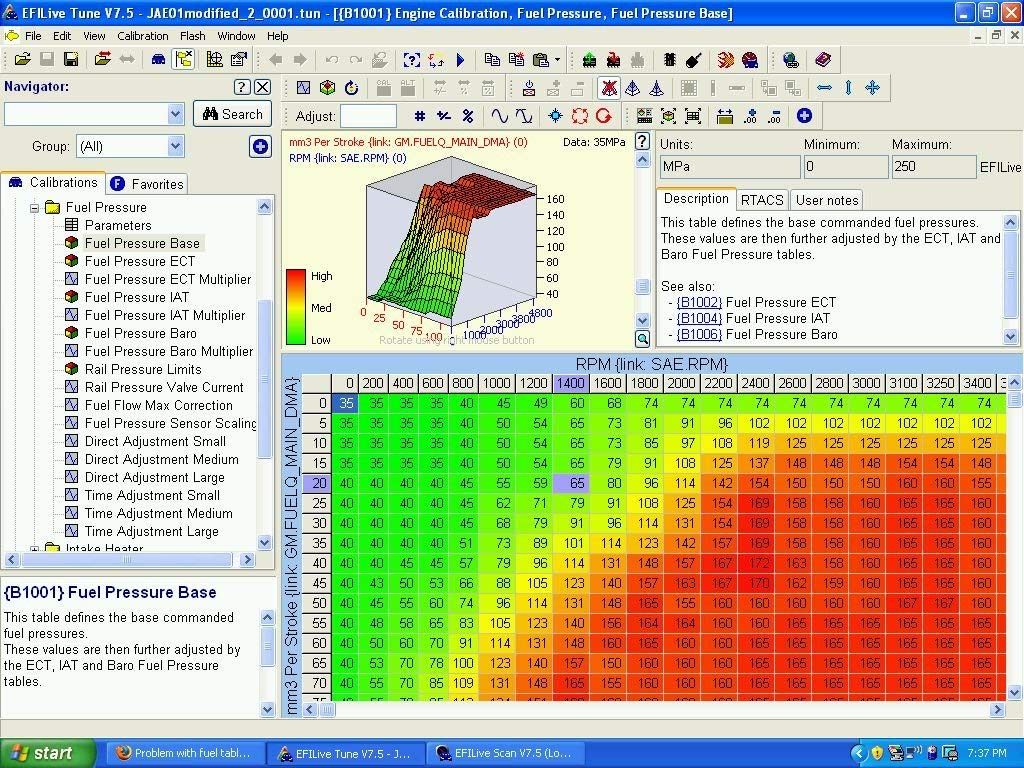Toggle the highlighted red pyramid toolbar button

(608, 88)
